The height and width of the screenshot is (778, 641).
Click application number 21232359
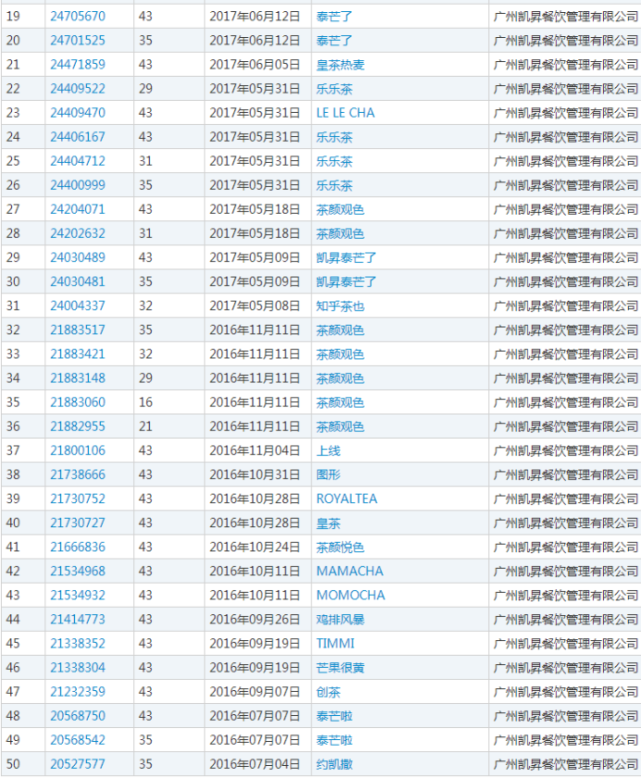point(78,692)
